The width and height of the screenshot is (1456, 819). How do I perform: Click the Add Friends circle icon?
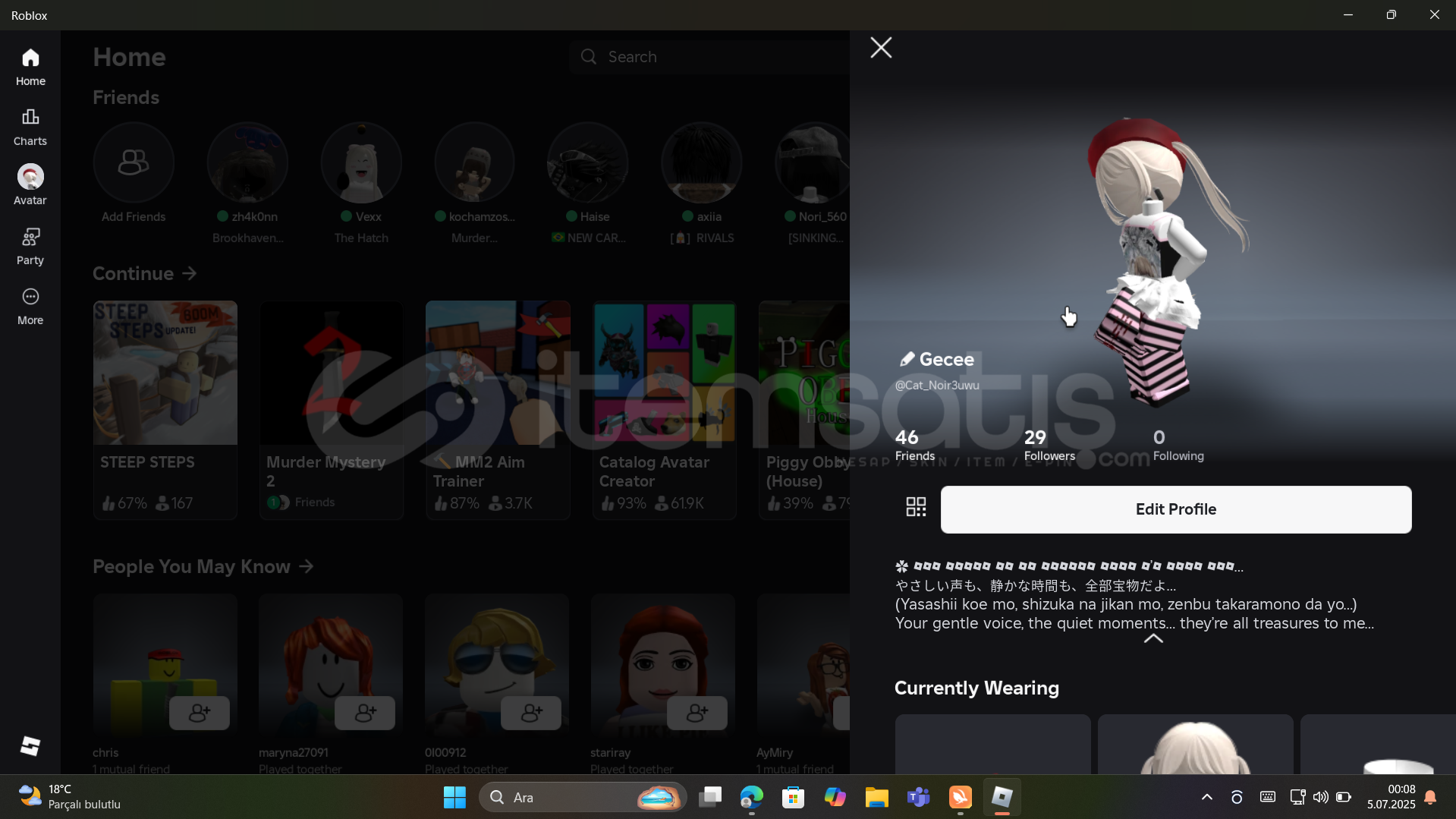coord(134,163)
